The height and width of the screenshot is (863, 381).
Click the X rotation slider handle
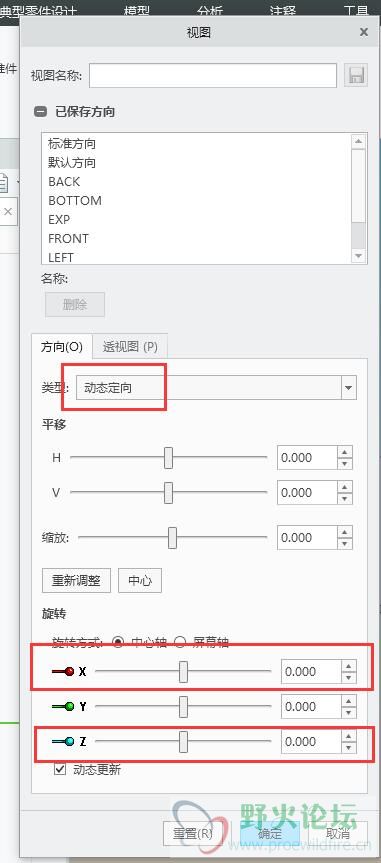[x=183, y=671]
